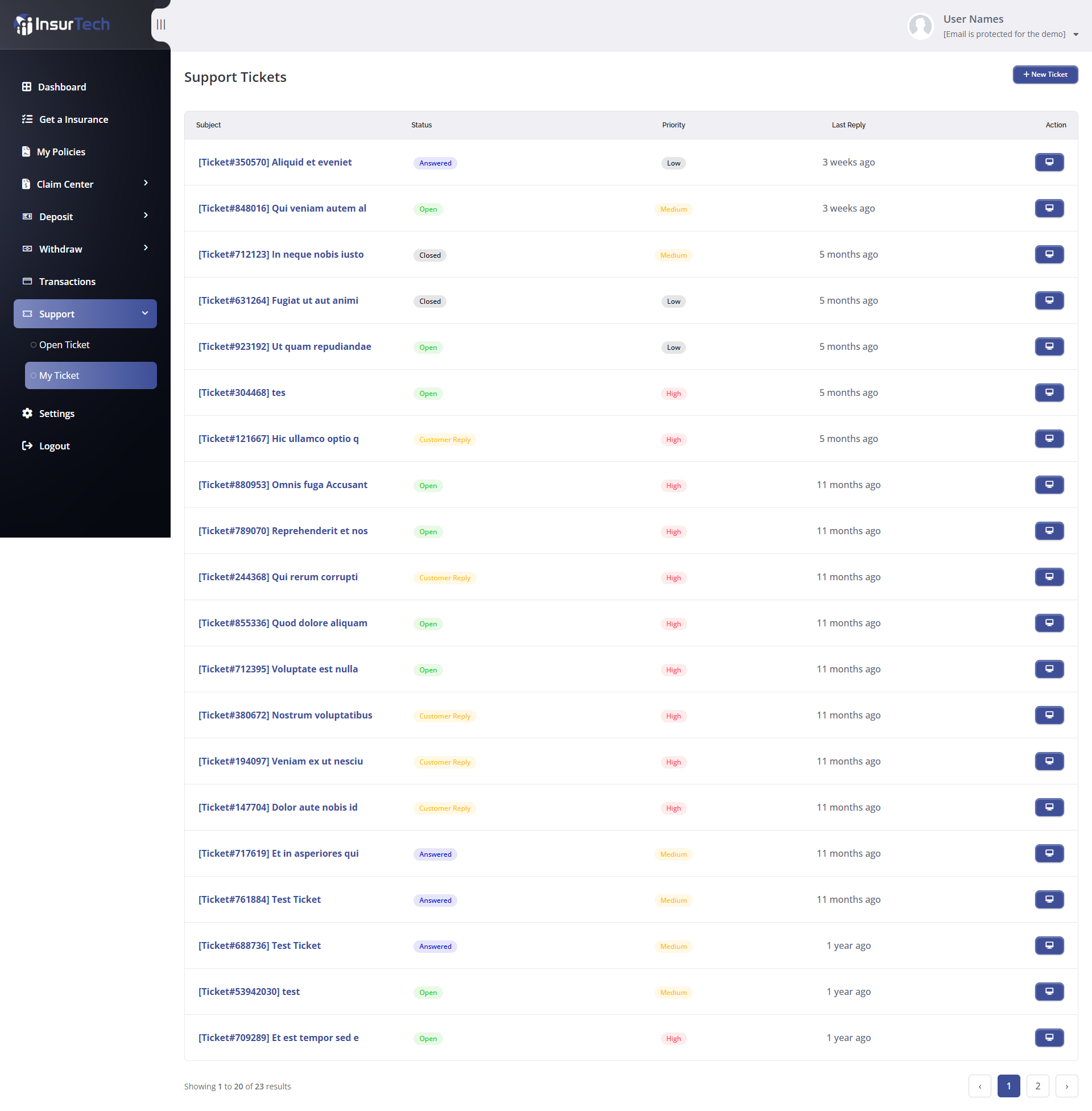1092x1111 pixels.
Task: Open ticket link Qui veniam autem al
Action: tap(282, 208)
